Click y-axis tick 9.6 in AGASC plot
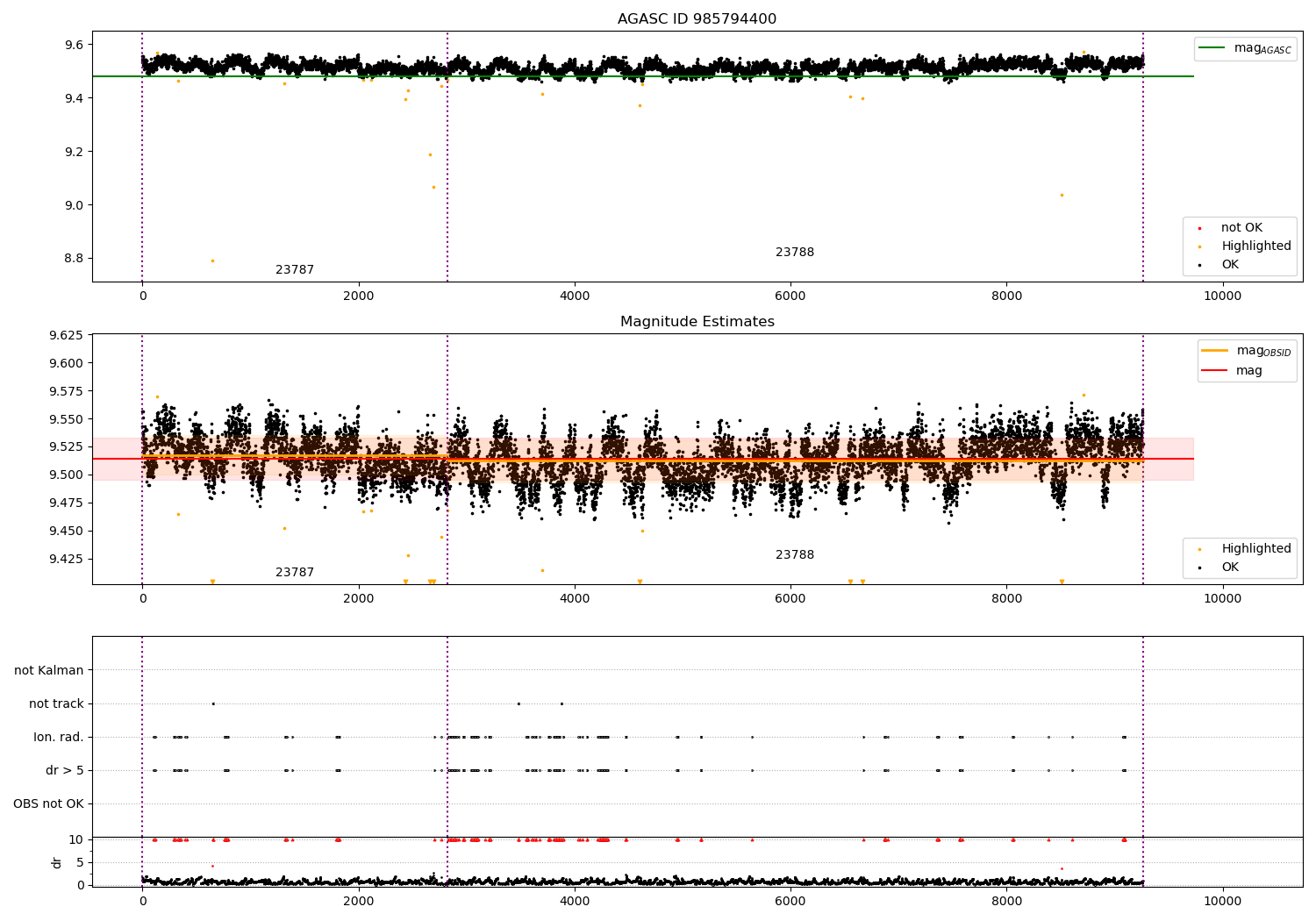Screen dimensions: 1316x921 [x=73, y=45]
